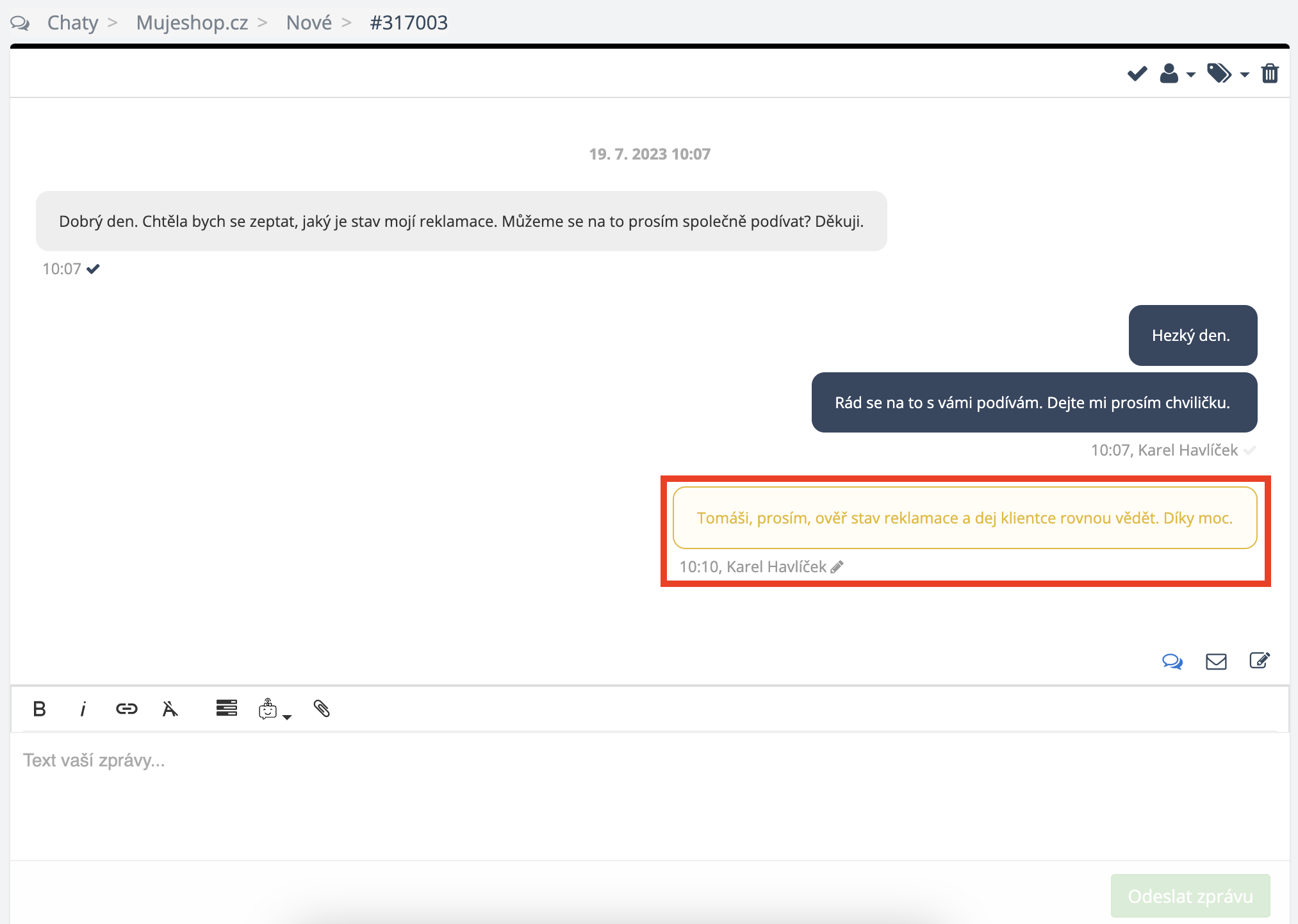Open canned responses list icon

(x=226, y=708)
